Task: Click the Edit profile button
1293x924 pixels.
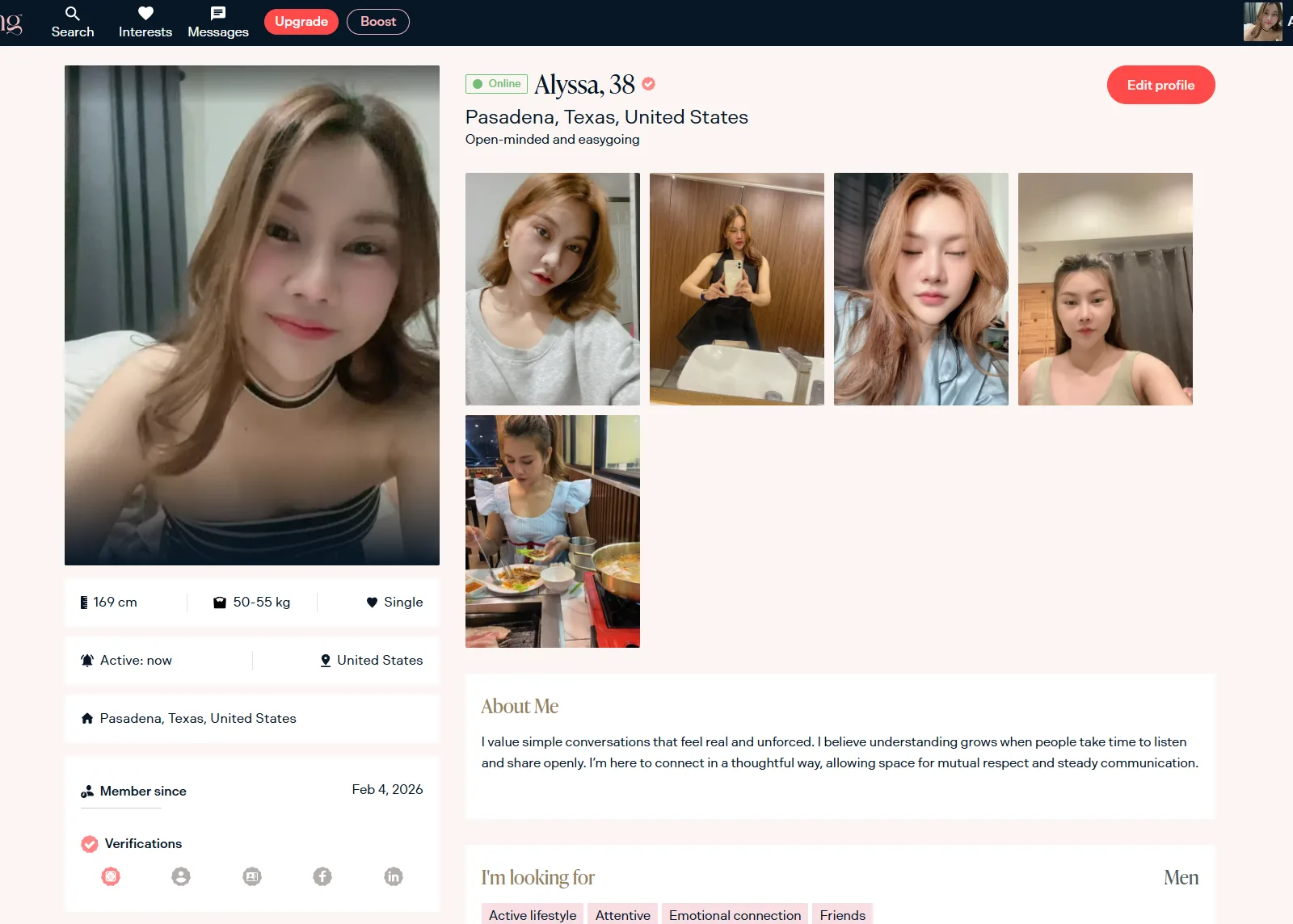Action: click(1160, 85)
